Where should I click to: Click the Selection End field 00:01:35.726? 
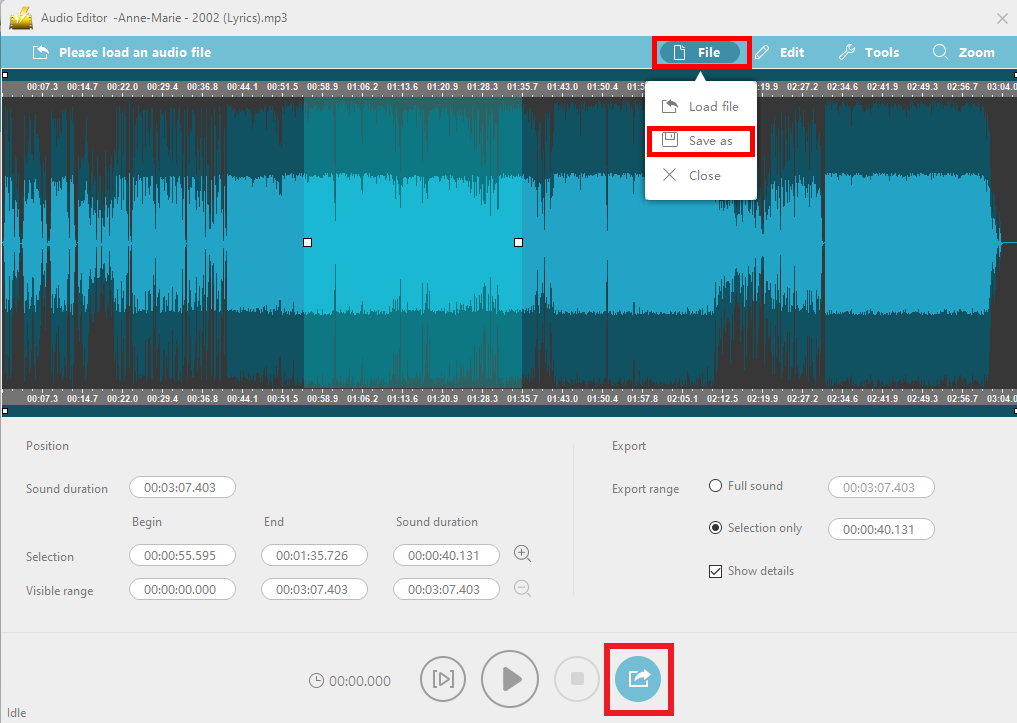(x=315, y=556)
